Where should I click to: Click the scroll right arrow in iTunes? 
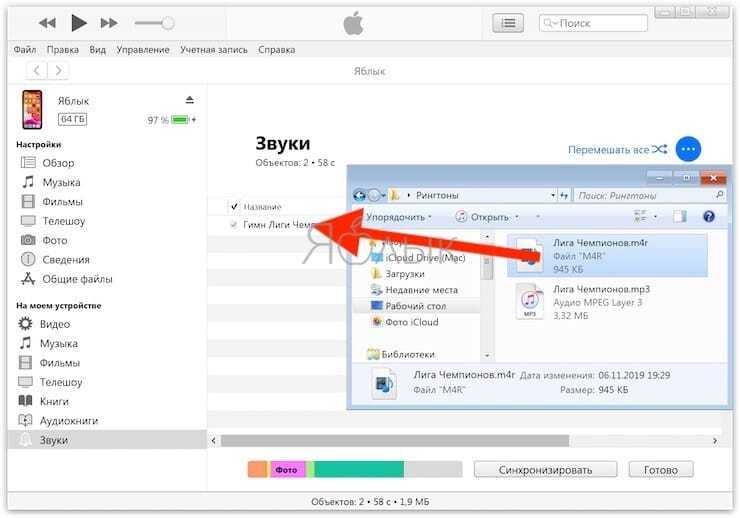tap(715, 441)
